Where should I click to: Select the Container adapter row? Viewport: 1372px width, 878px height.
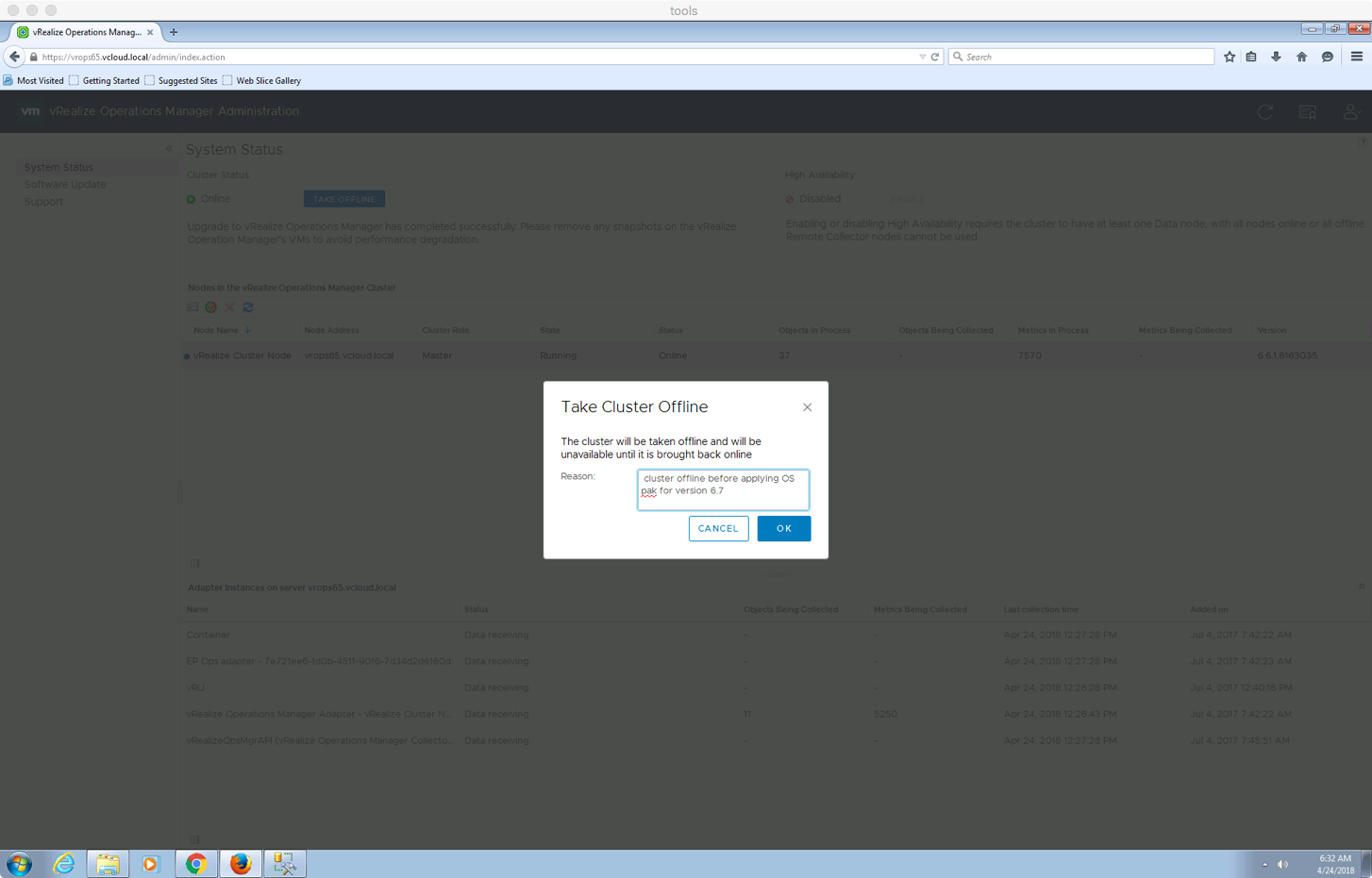point(774,635)
